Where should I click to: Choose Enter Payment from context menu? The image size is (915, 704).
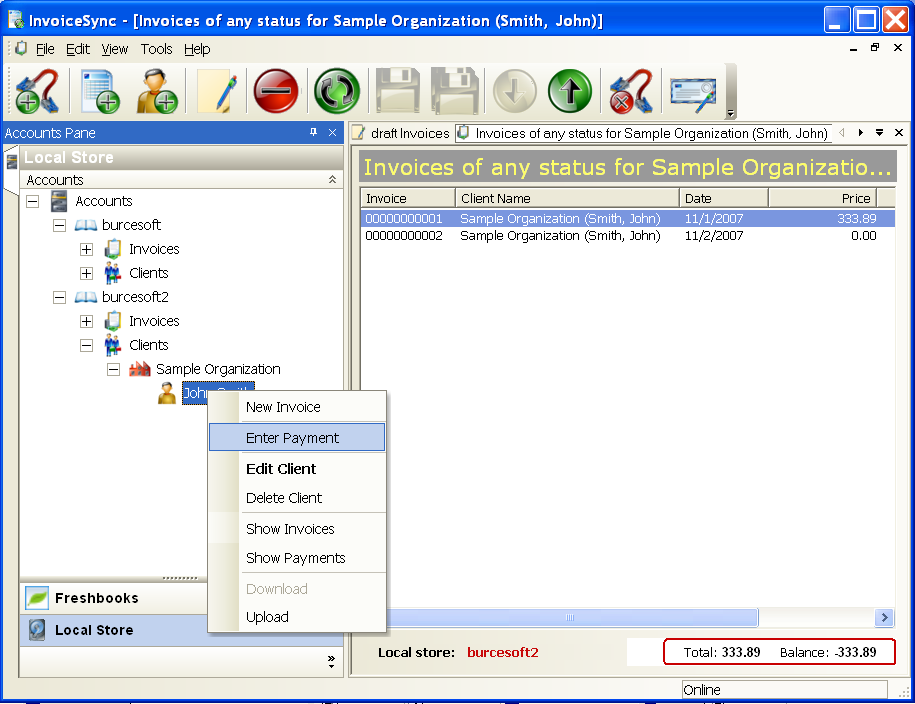pos(297,437)
